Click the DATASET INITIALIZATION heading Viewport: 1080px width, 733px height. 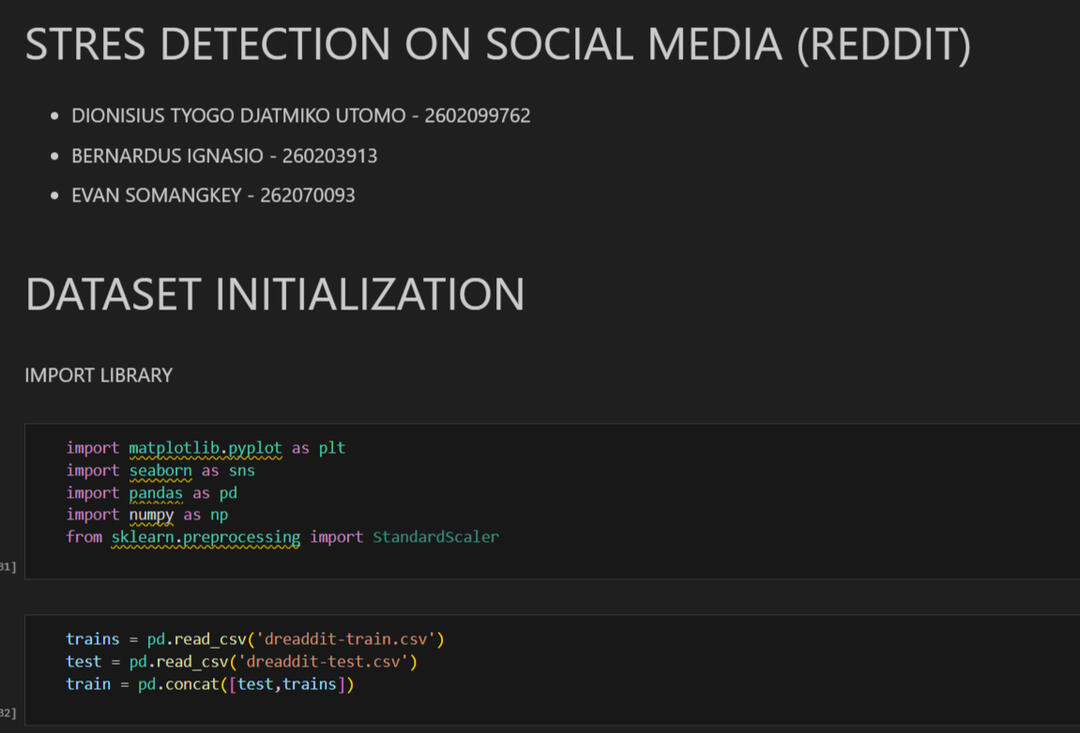pyautogui.click(x=275, y=294)
